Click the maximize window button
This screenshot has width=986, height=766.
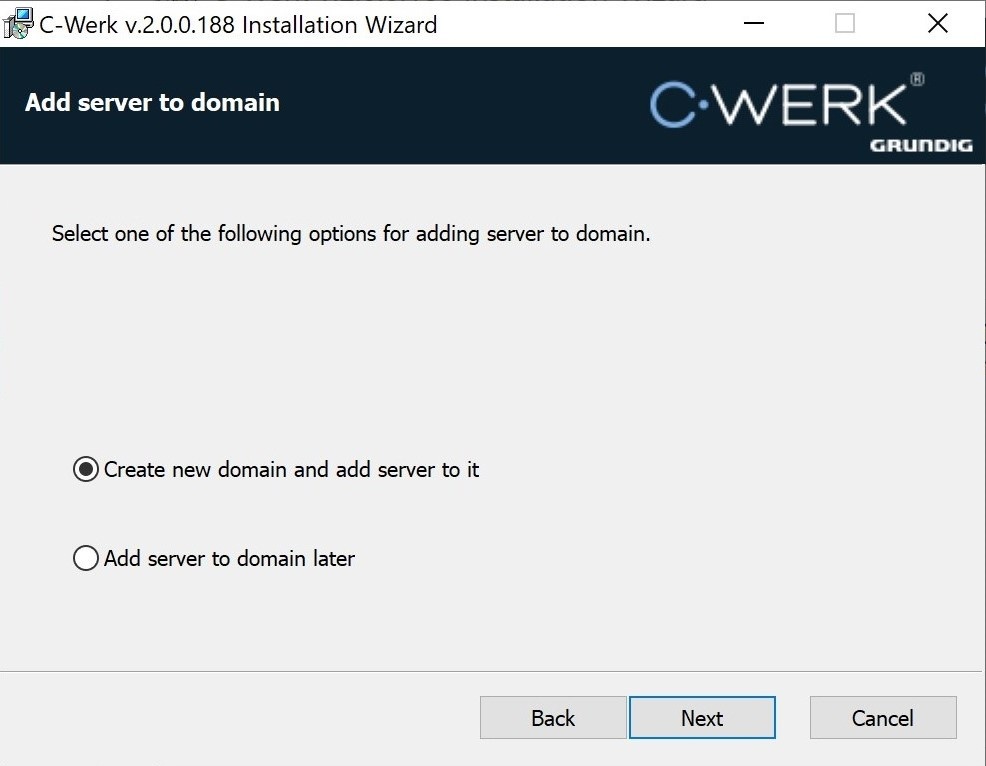point(845,24)
